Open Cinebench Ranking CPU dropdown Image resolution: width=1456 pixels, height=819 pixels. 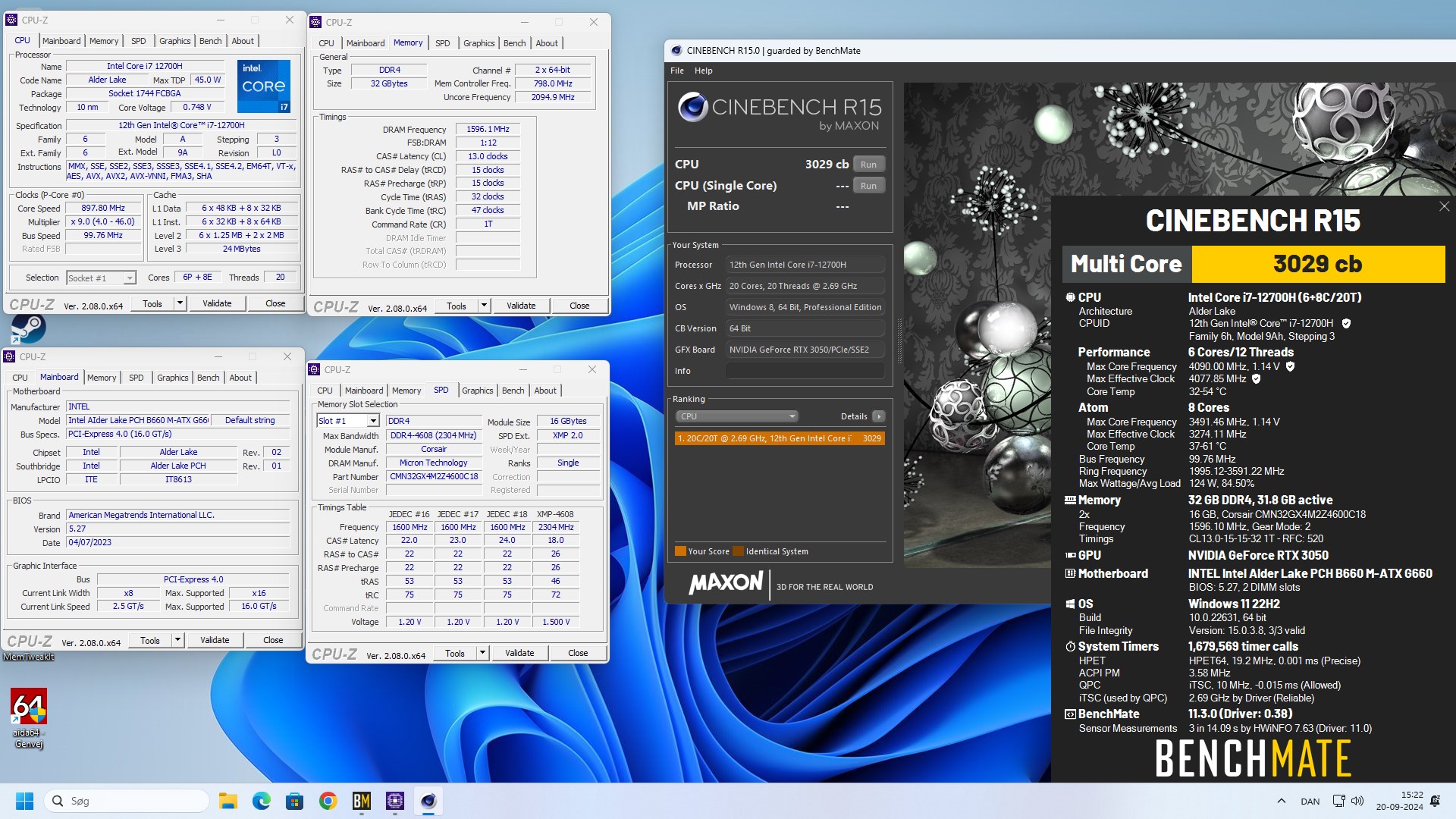(736, 416)
